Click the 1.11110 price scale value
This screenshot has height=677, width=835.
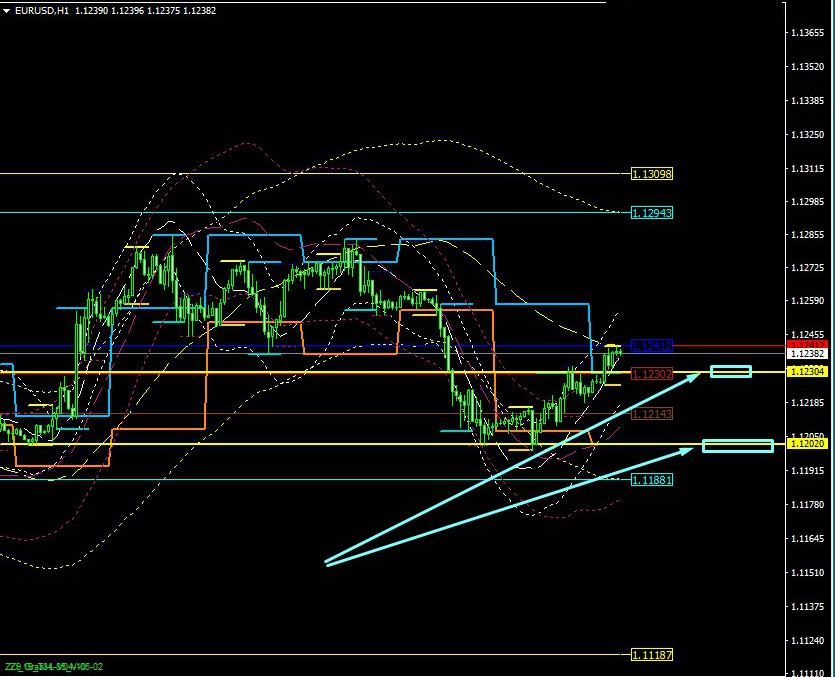(x=806, y=674)
